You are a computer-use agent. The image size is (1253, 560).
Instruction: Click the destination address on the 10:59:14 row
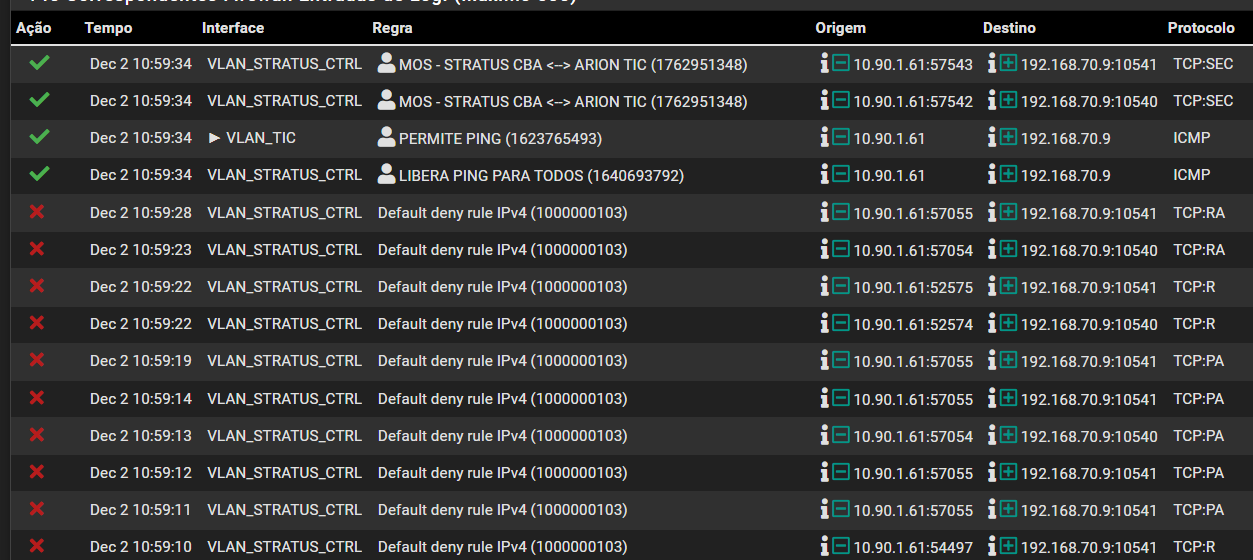coord(1088,399)
